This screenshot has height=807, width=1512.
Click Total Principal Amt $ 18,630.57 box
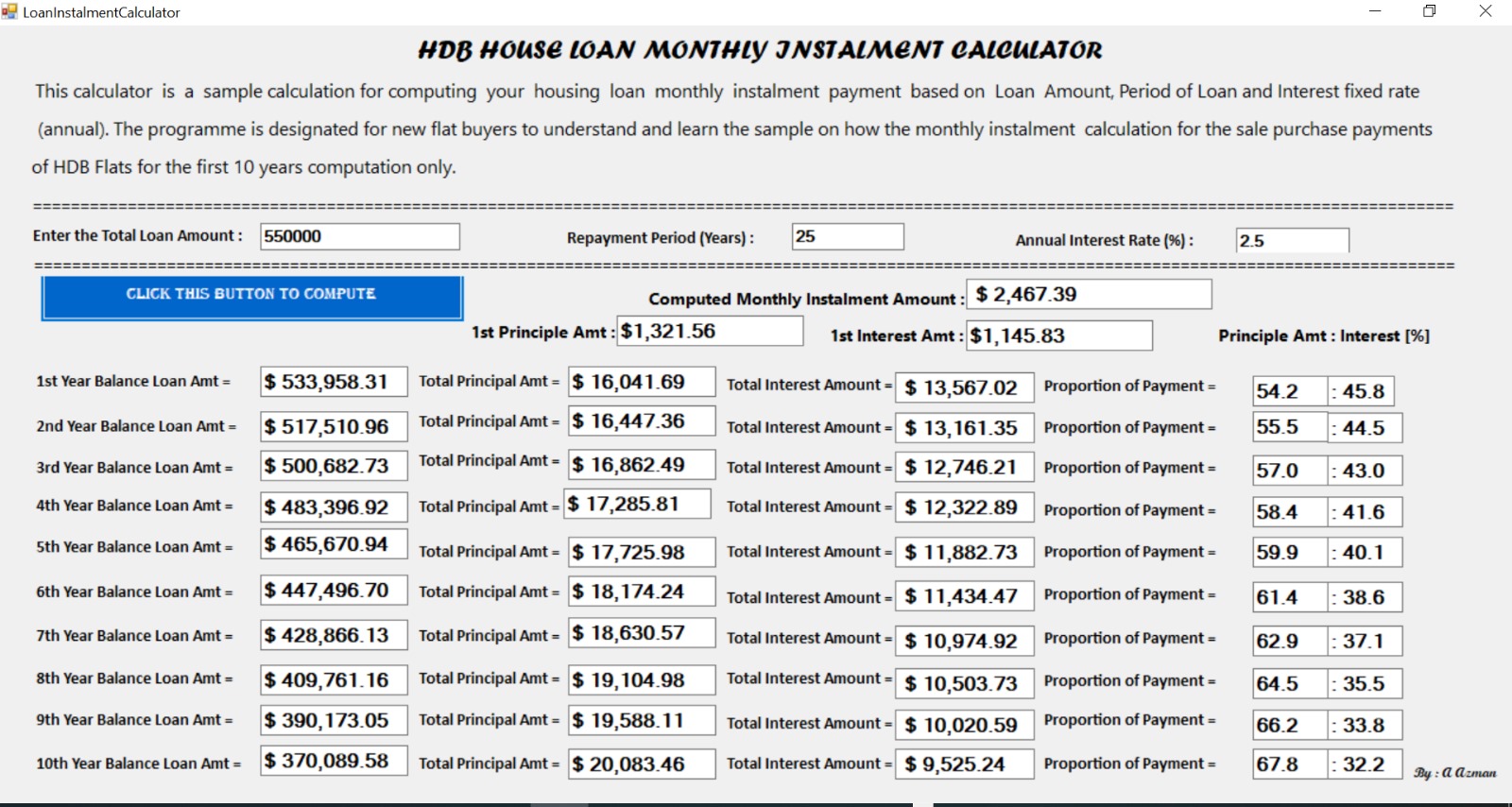[x=642, y=633]
